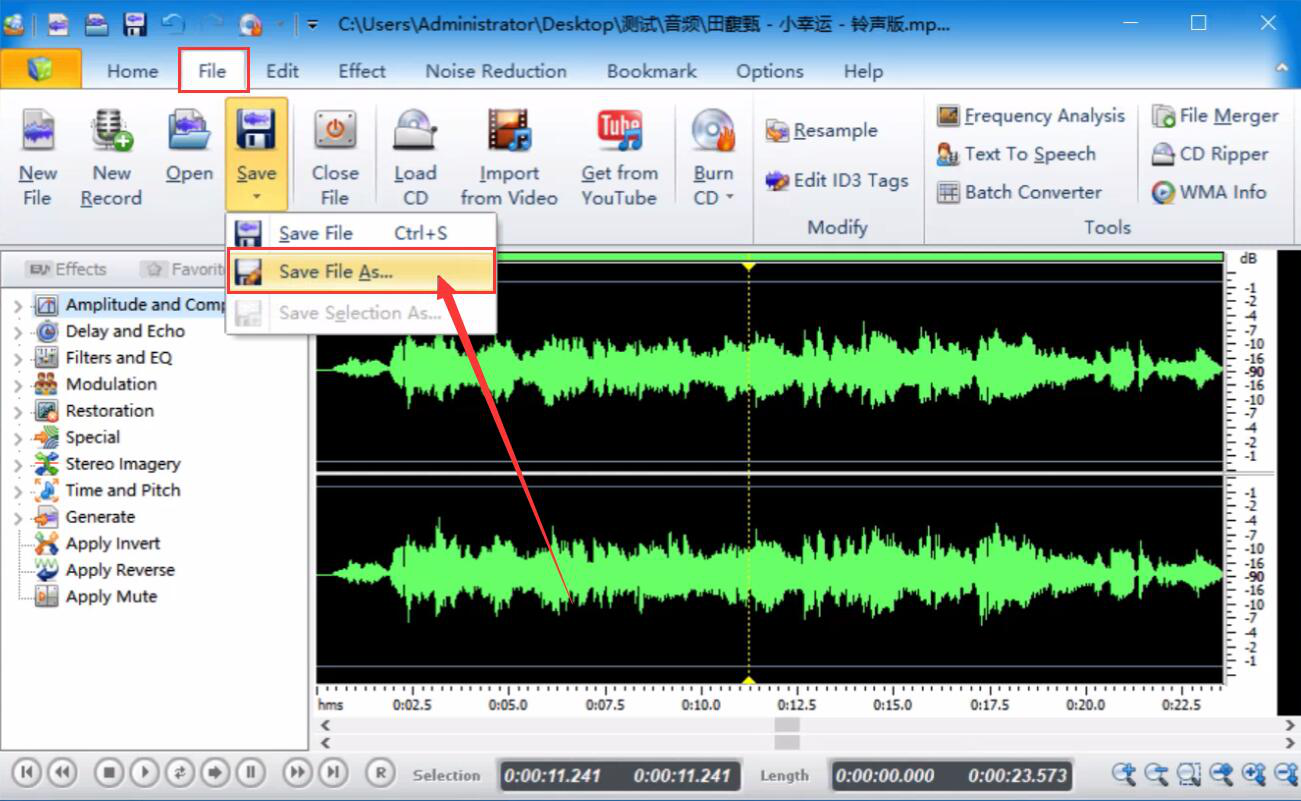
Task: Pause playback with the pause button
Action: [x=250, y=772]
